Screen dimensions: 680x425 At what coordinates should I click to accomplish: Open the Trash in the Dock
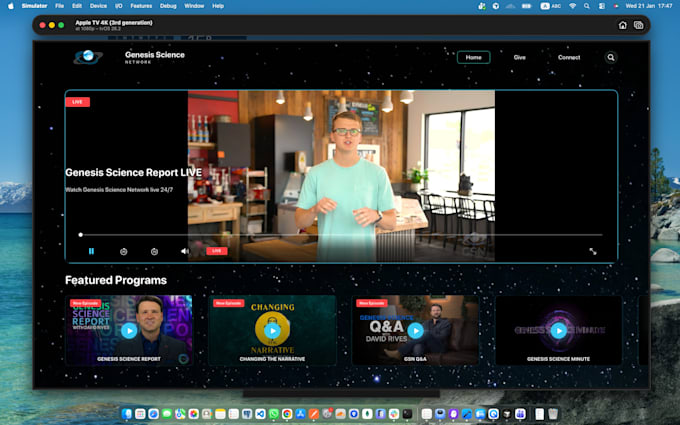553,414
